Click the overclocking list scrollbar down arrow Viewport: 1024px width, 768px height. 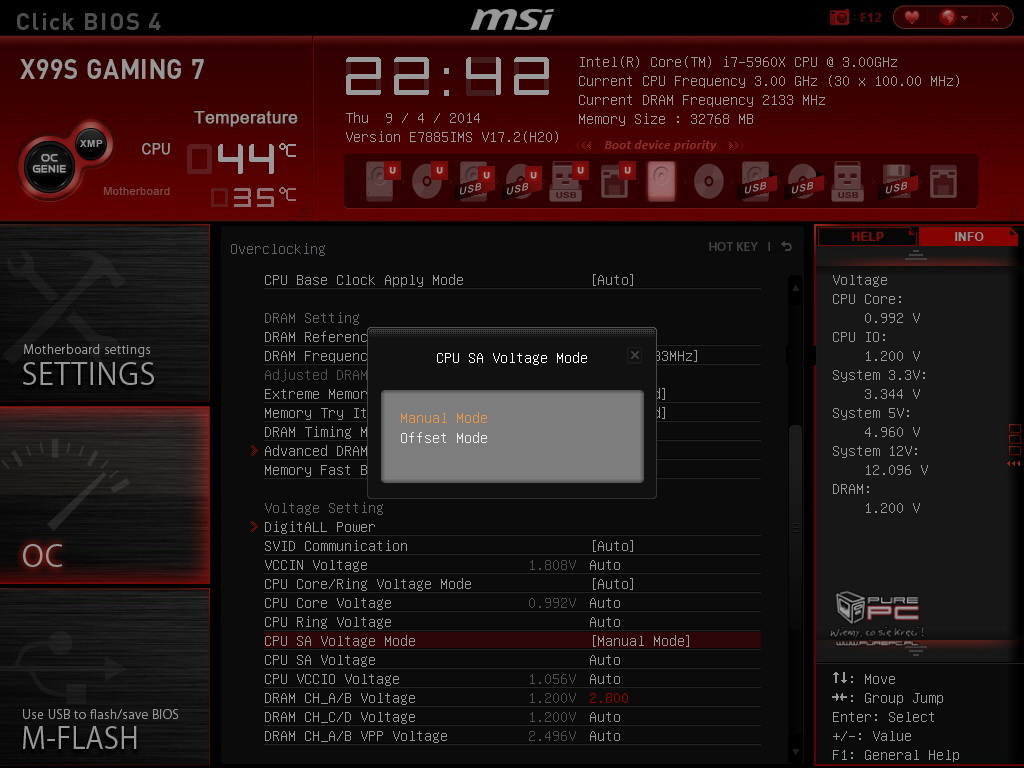pyautogui.click(x=795, y=752)
